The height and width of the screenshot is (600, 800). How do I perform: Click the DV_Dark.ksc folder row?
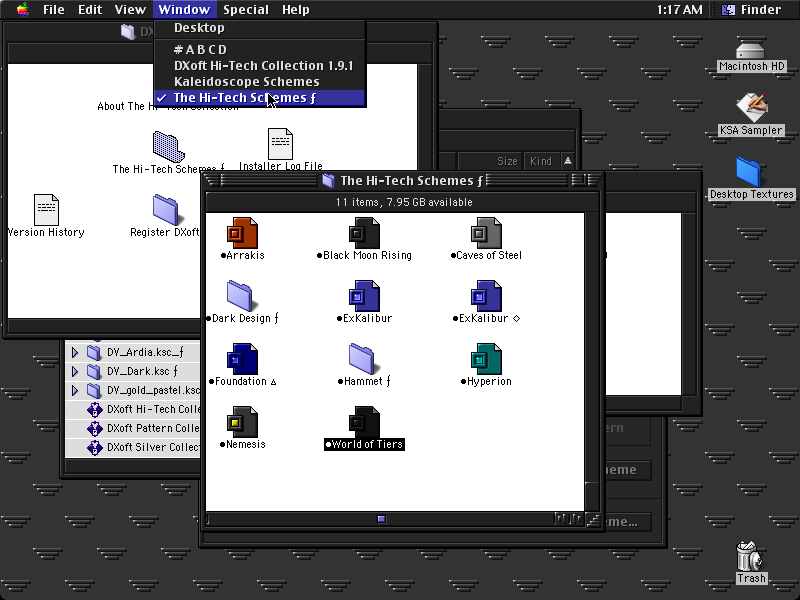pos(133,371)
